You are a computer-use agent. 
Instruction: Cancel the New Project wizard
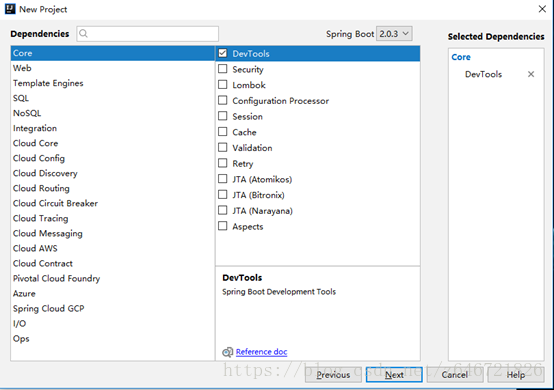455,375
